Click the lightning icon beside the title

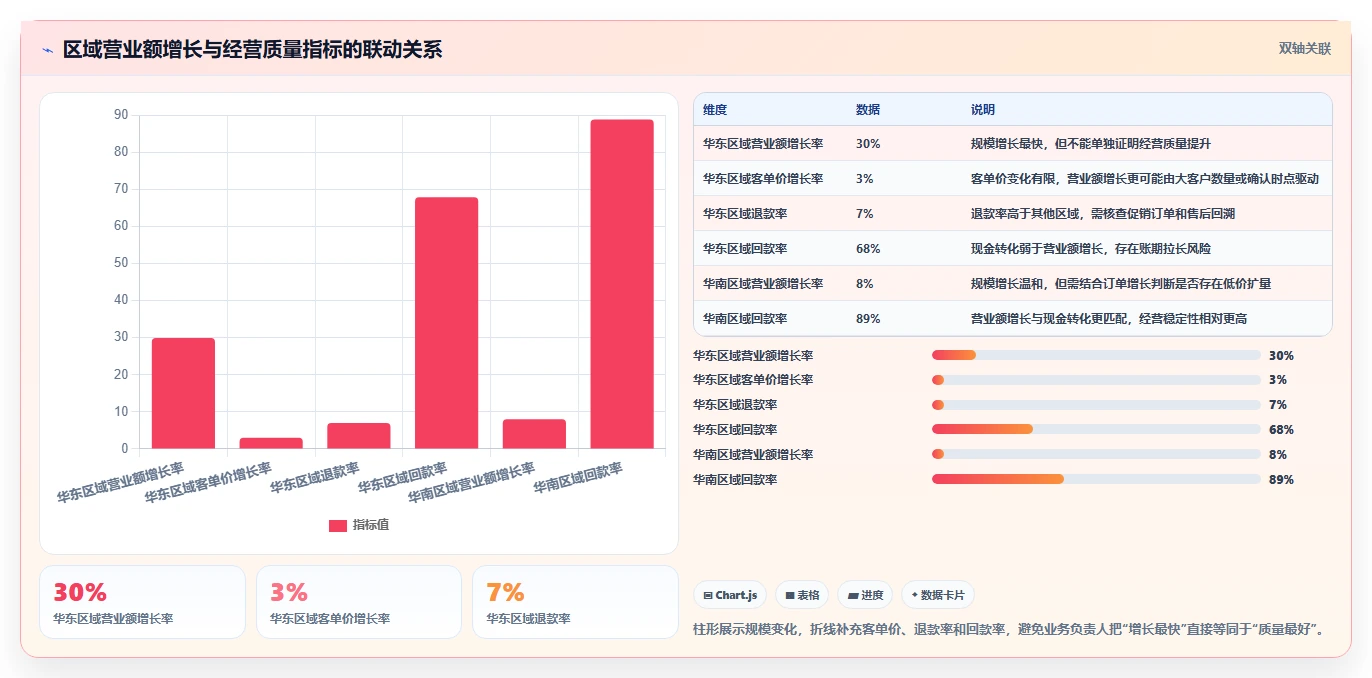click(48, 50)
